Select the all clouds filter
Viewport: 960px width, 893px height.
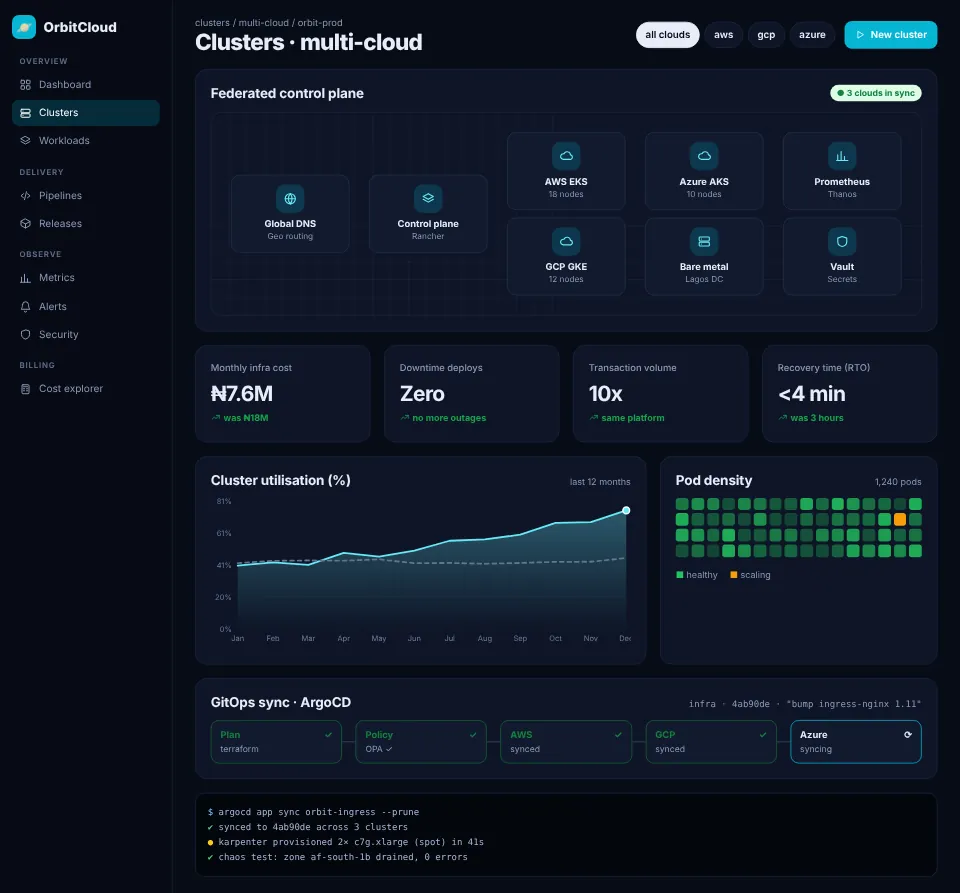coord(667,35)
